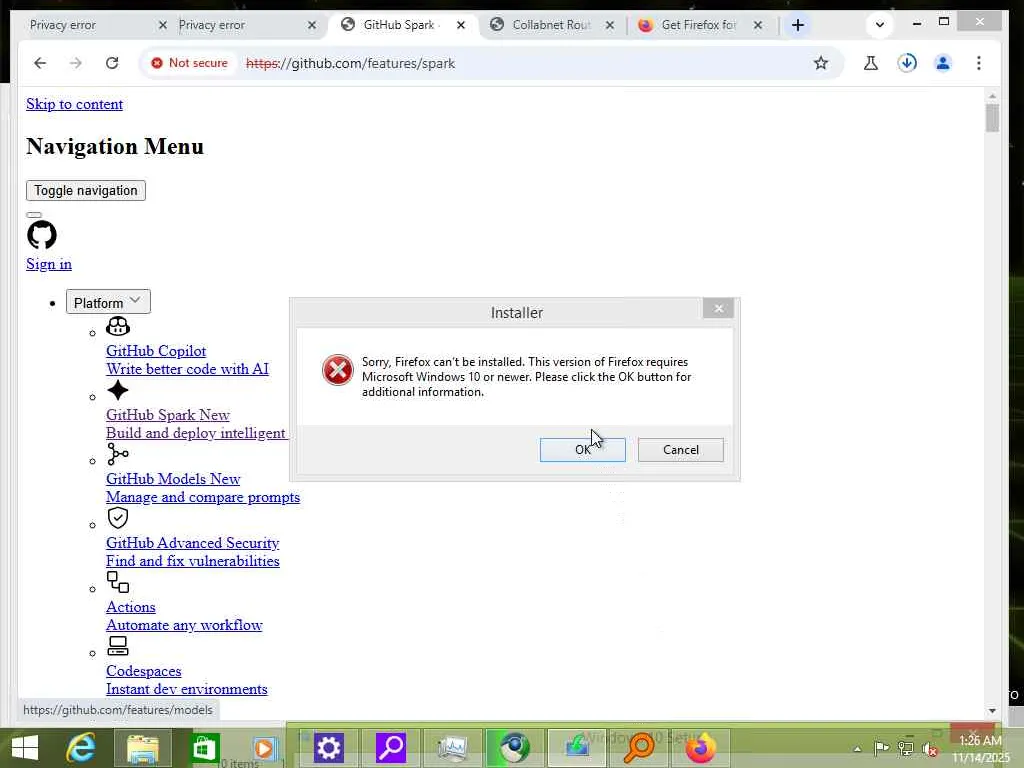Open the GitHub Models New link

click(x=173, y=479)
